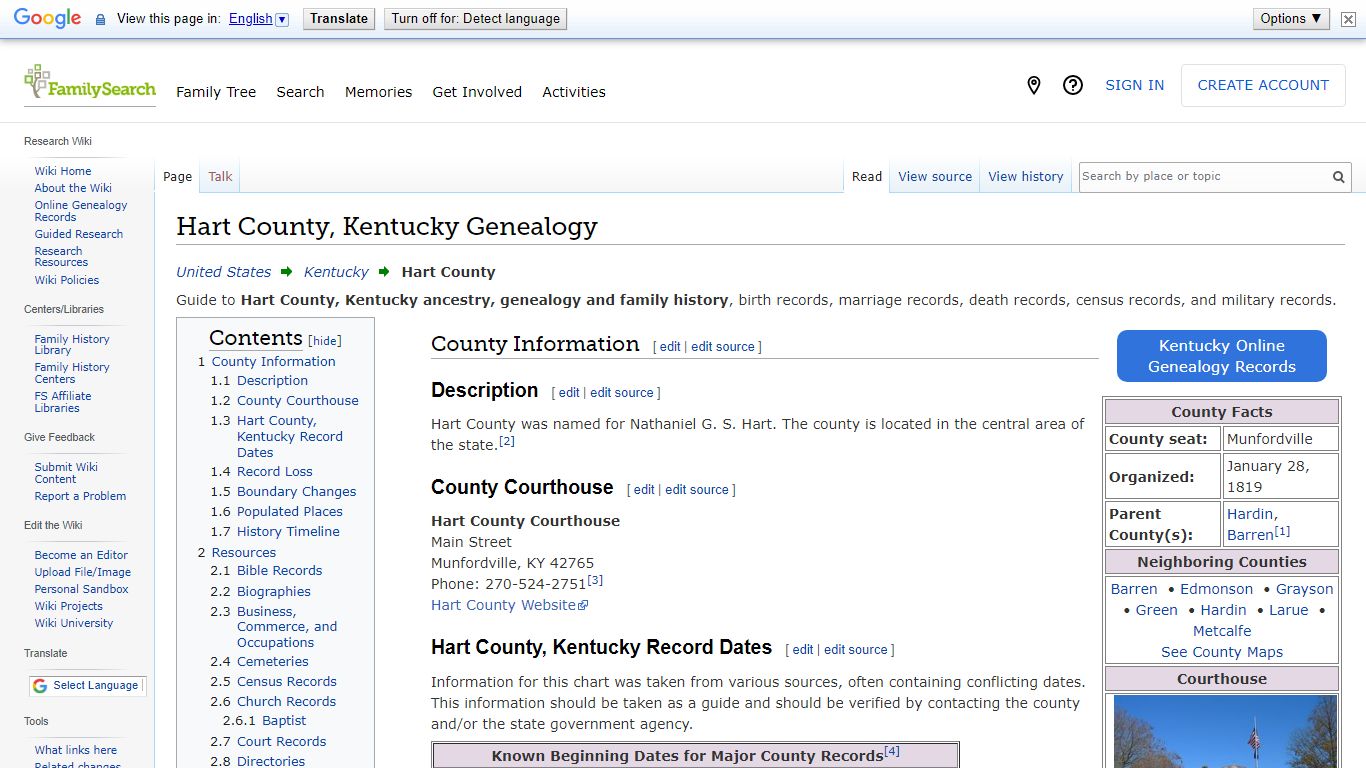Open the View history tab
This screenshot has height=768, width=1366.
1026,177
